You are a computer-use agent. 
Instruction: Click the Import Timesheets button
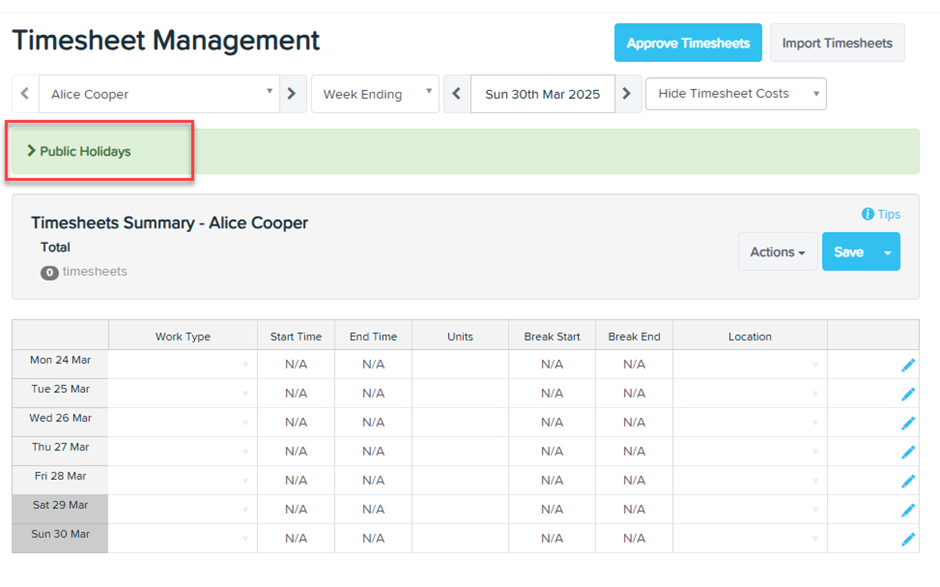[x=837, y=43]
